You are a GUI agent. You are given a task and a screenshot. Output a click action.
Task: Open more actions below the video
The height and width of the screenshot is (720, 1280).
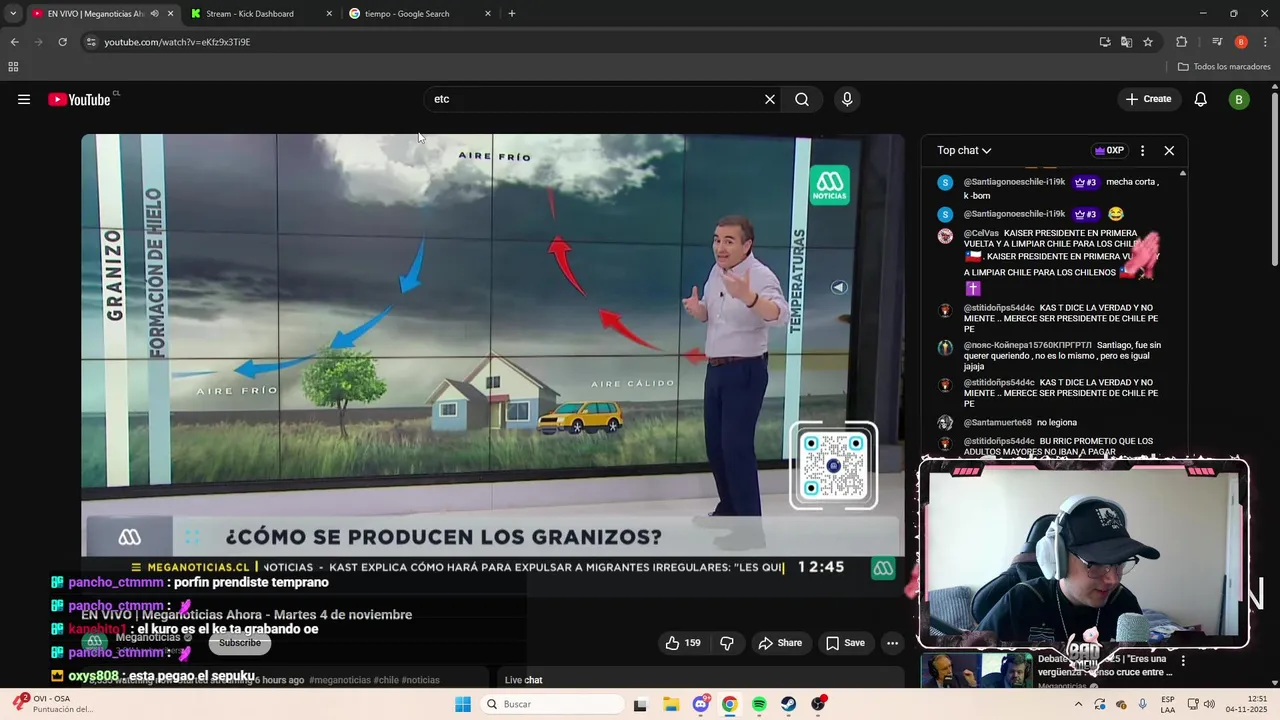point(893,643)
